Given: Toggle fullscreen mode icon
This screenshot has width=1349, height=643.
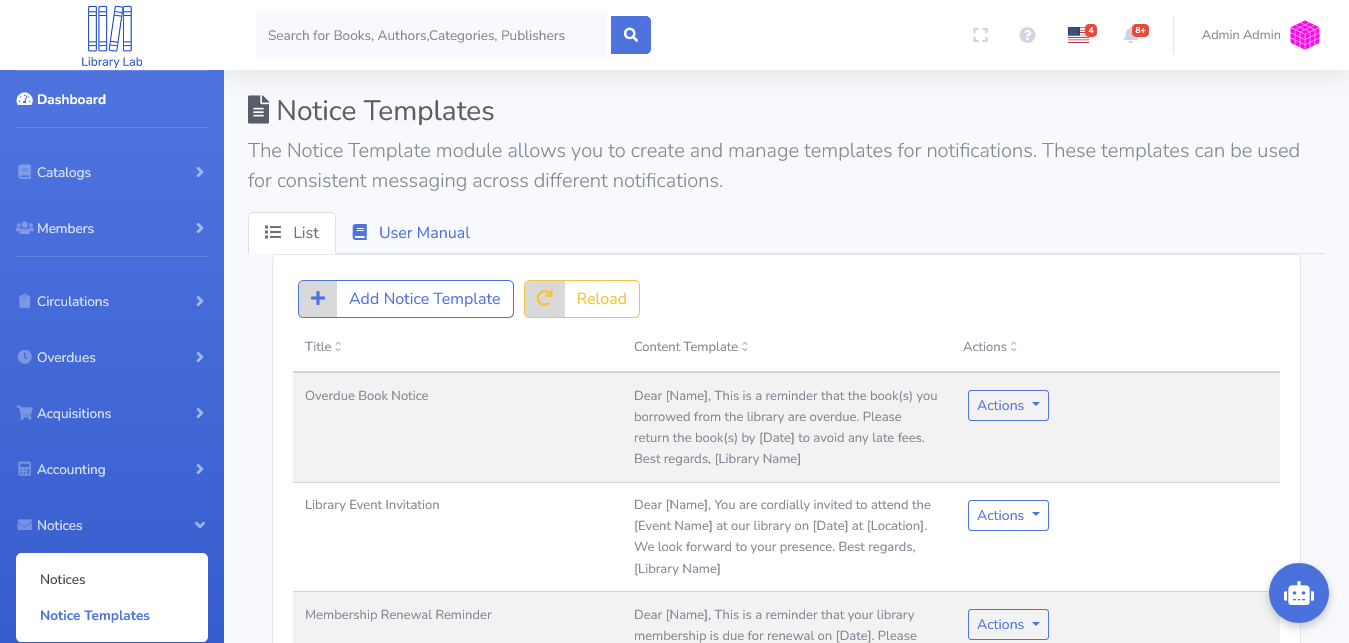Looking at the screenshot, I should tap(980, 35).
